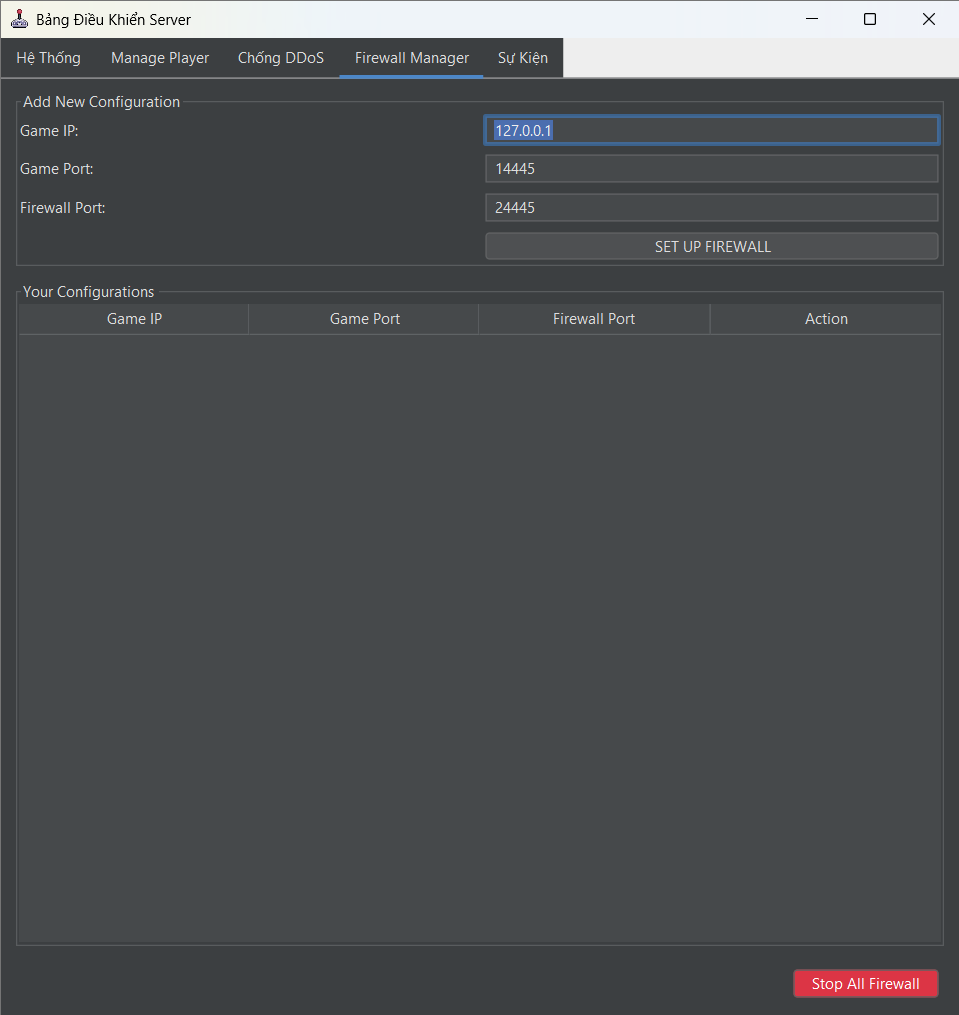Click the 'Game Port:' label

point(57,169)
